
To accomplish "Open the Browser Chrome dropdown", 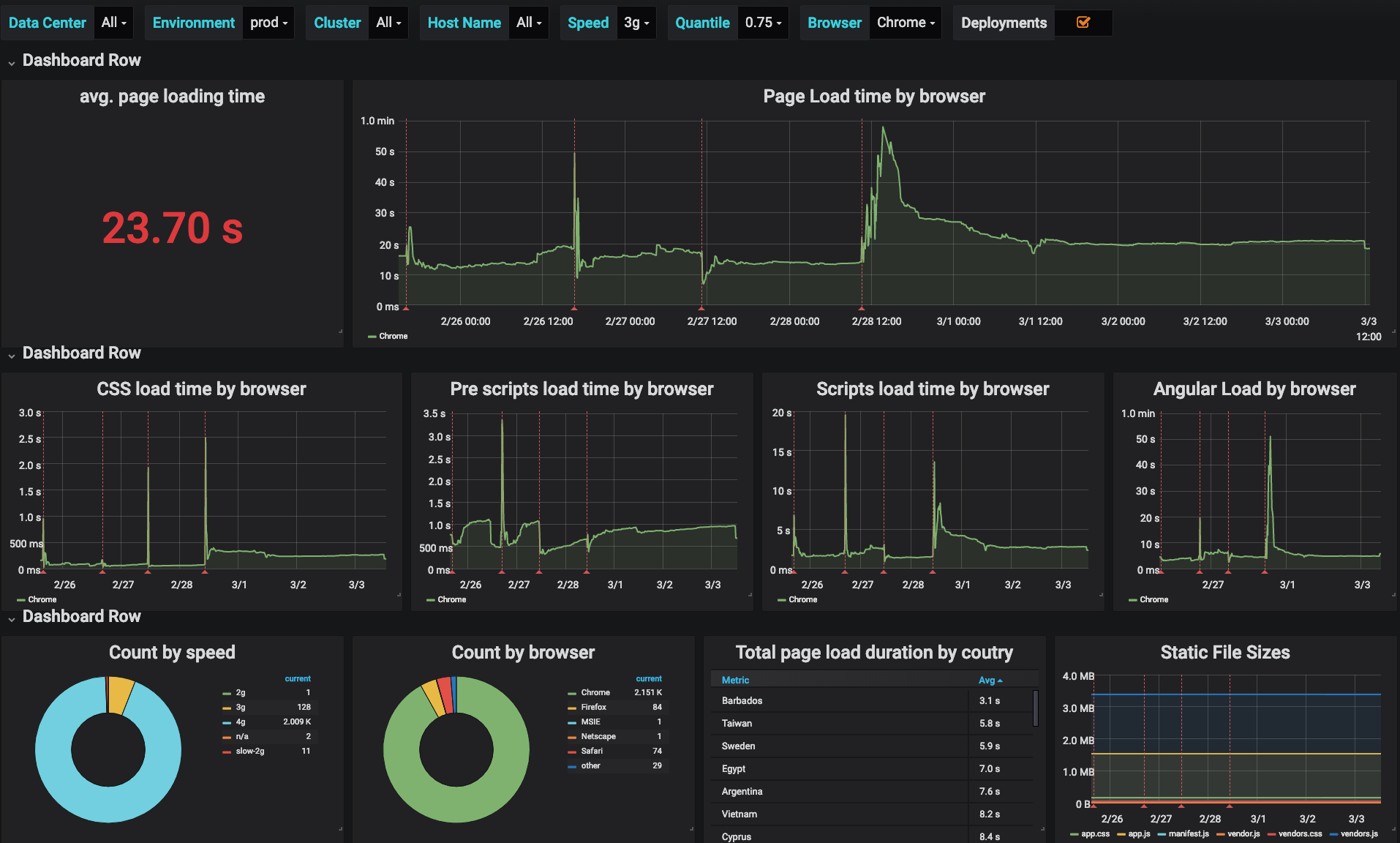I will pos(906,23).
